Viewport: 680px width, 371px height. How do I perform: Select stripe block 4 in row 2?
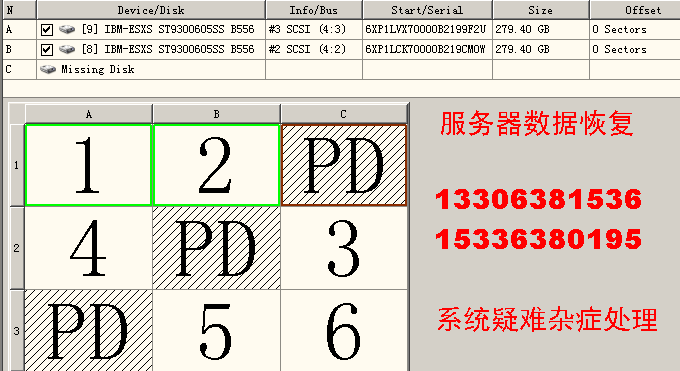[88, 248]
